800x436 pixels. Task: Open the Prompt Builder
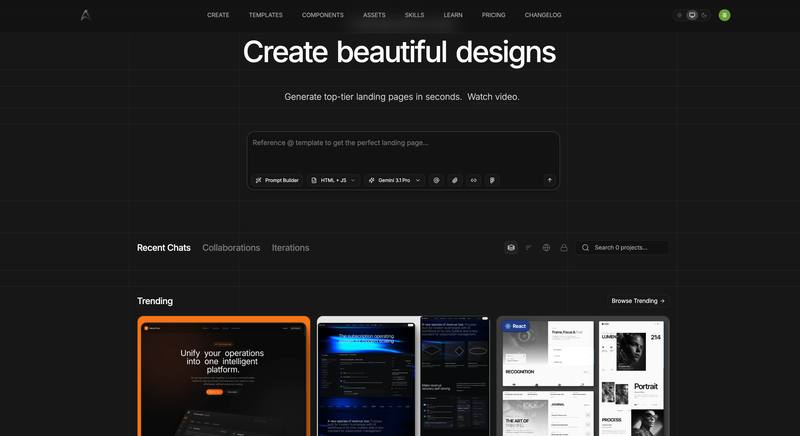coord(277,180)
